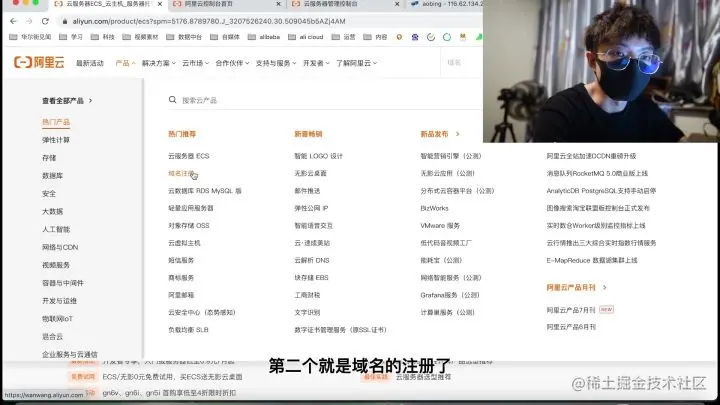Click the browser forward arrow
The height and width of the screenshot is (405, 720).
click(29, 21)
